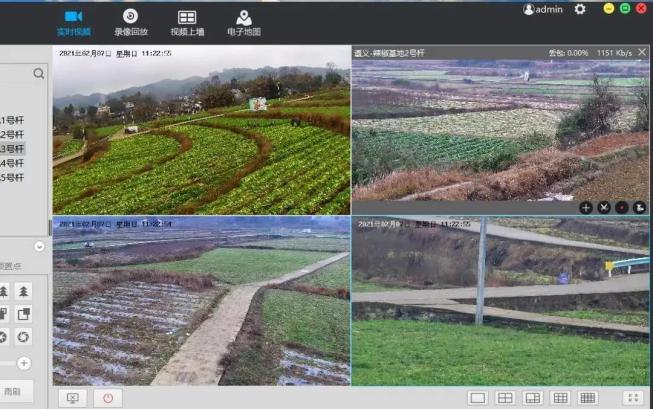This screenshot has width=653, height=409.
Task: Open settings via the gear icon
Action: pyautogui.click(x=580, y=9)
